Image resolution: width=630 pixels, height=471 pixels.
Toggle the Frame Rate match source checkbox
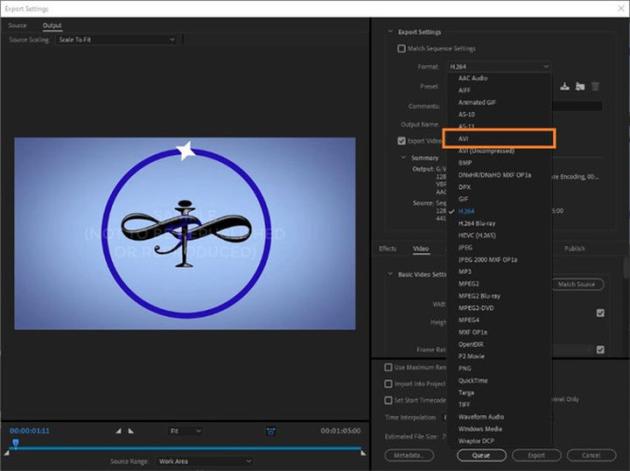(x=600, y=350)
